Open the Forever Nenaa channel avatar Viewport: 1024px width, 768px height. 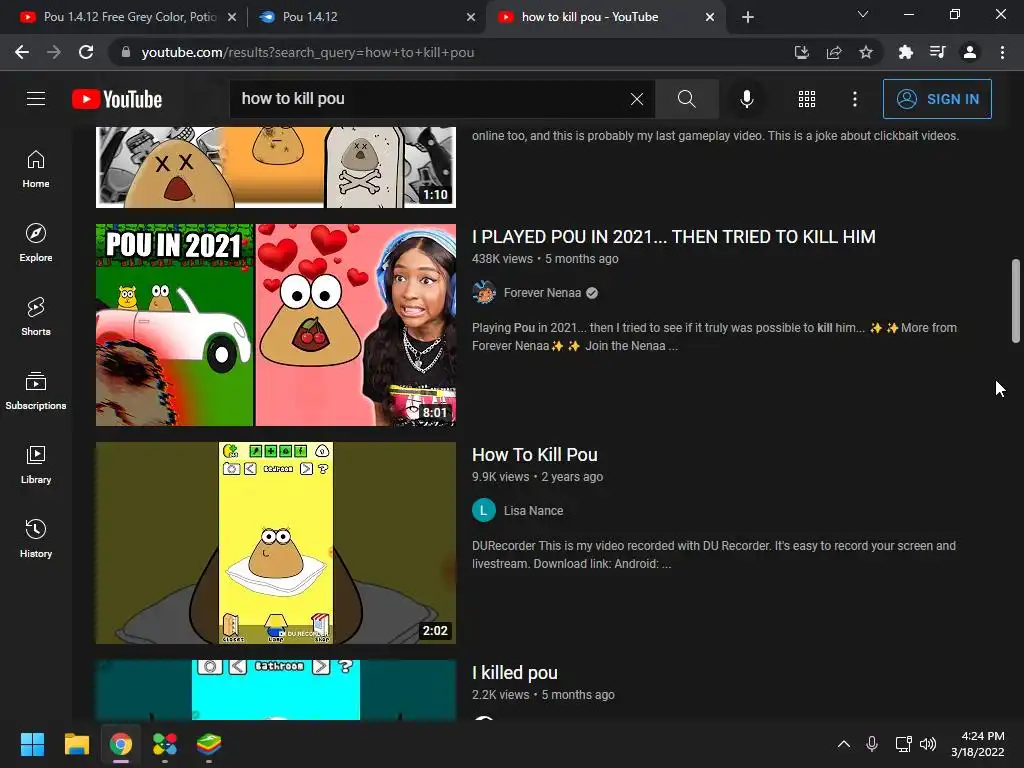(484, 293)
